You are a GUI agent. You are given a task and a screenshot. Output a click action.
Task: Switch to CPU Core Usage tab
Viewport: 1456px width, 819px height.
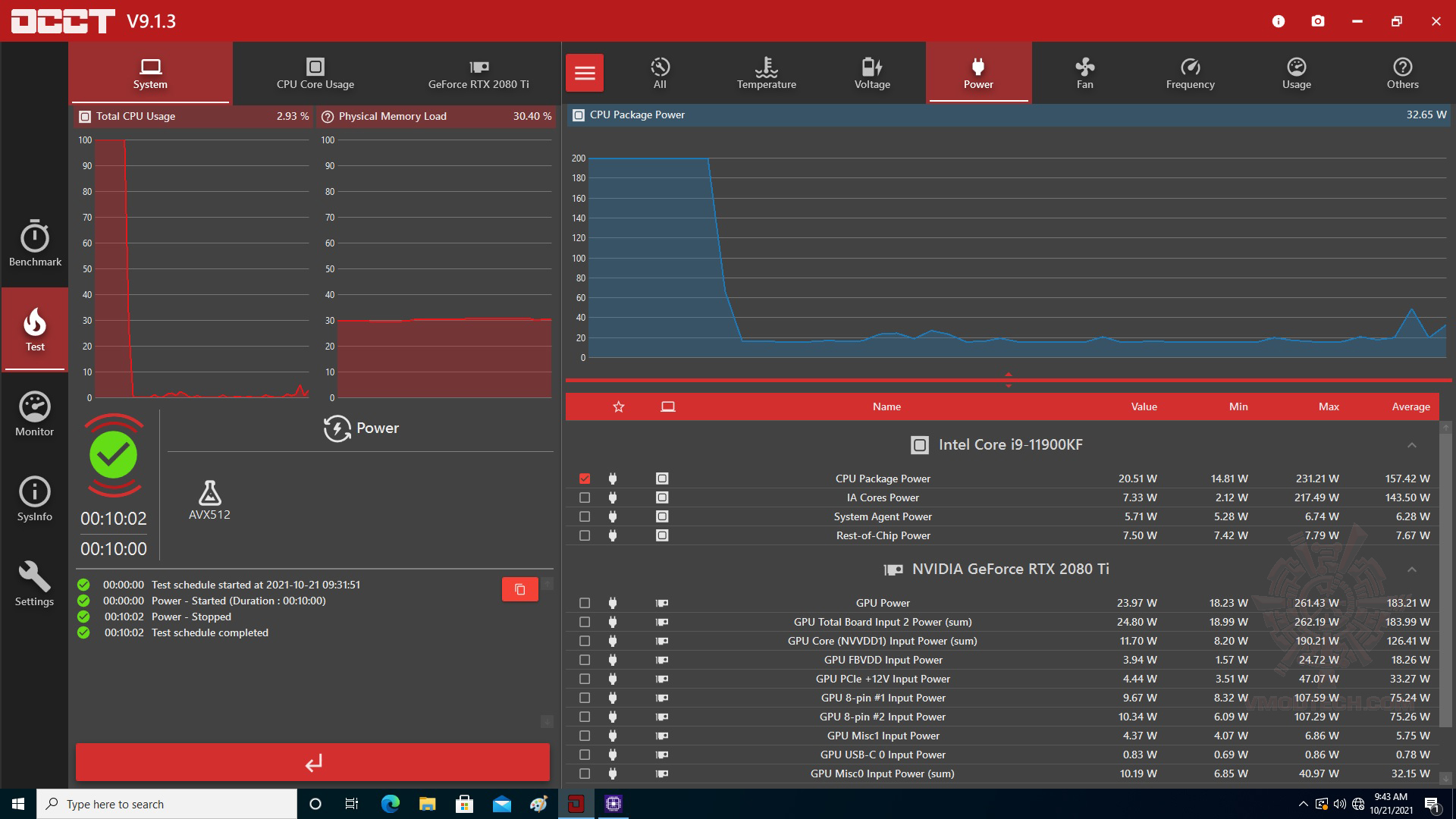click(315, 73)
